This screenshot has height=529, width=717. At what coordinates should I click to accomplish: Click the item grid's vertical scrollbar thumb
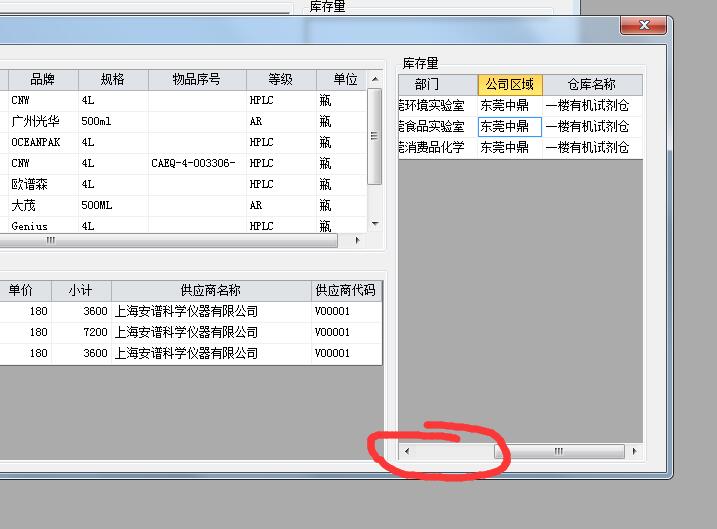click(375, 135)
